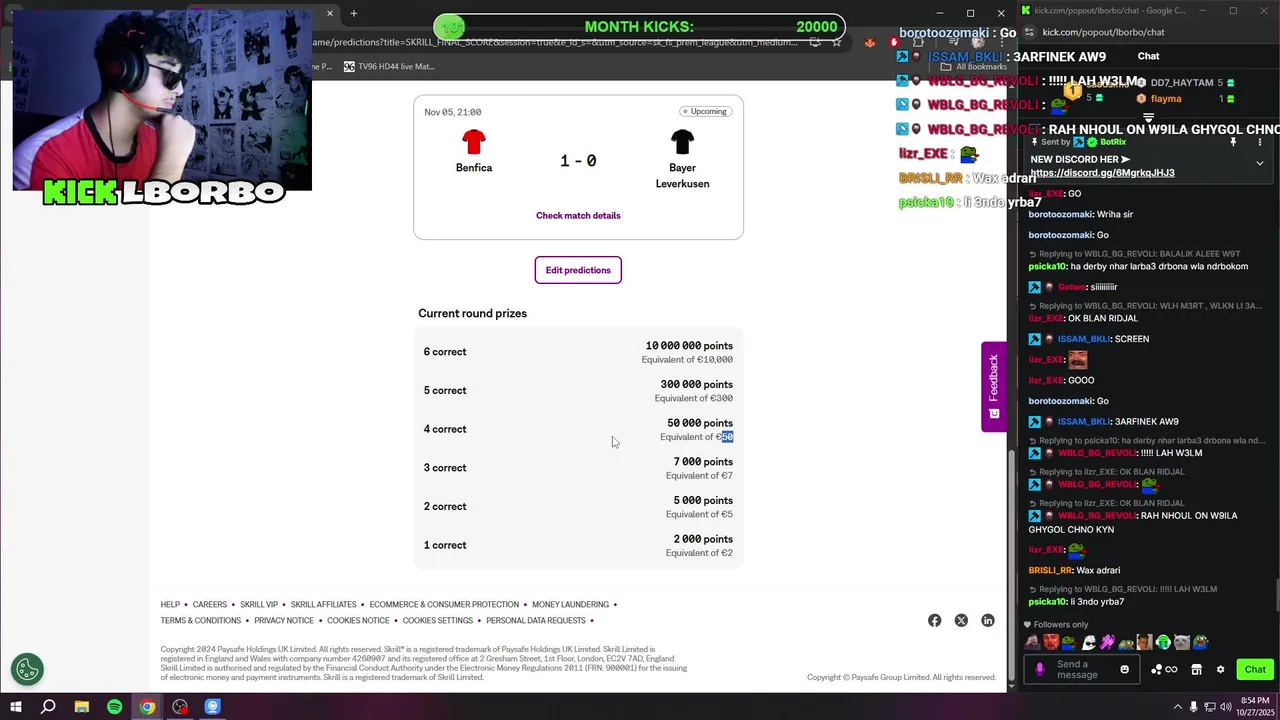Open a new Chrome tab with plus
This screenshot has width=1280, height=720.
(x=353, y=13)
